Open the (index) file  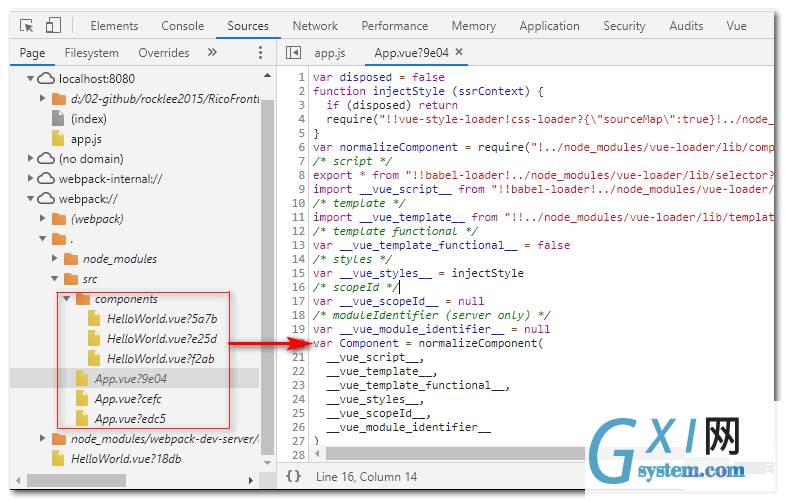point(88,119)
